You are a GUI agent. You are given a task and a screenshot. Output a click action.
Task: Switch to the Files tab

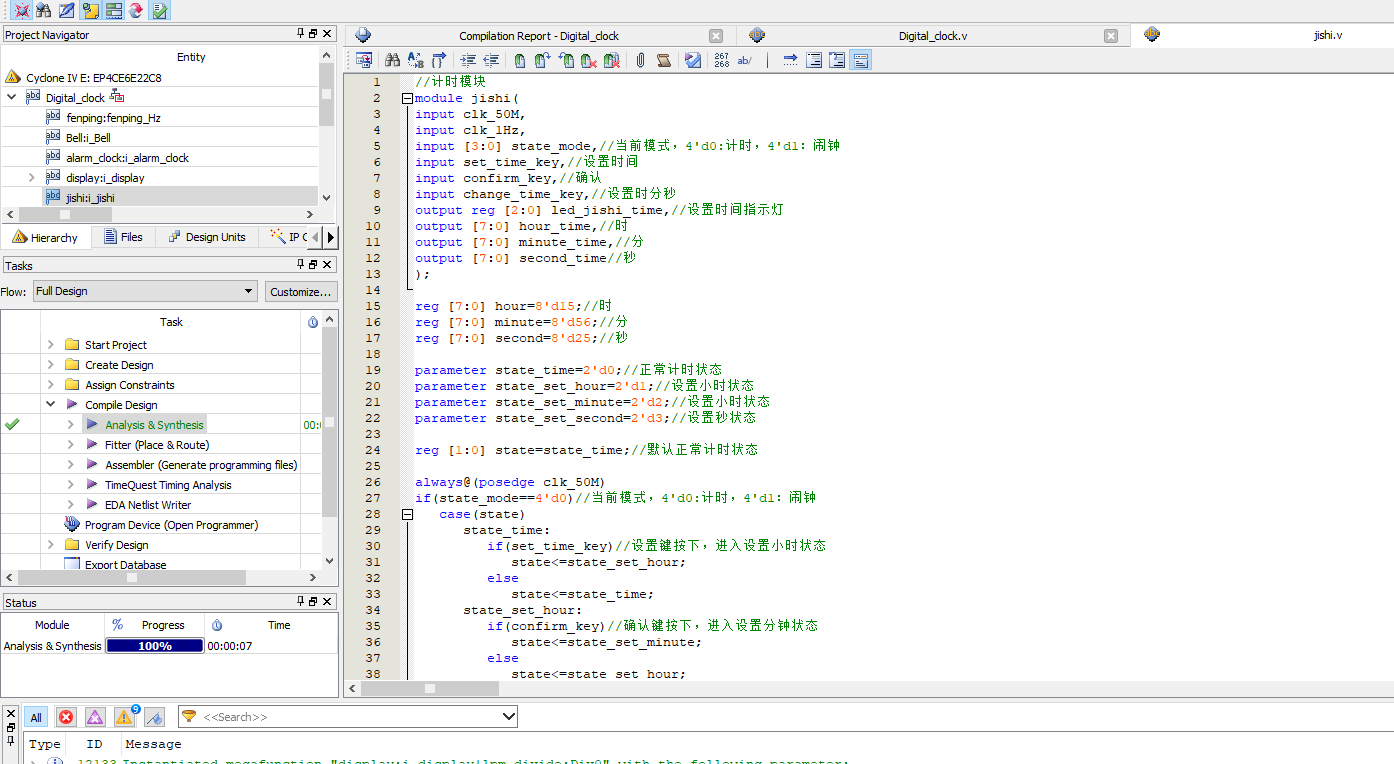[123, 237]
